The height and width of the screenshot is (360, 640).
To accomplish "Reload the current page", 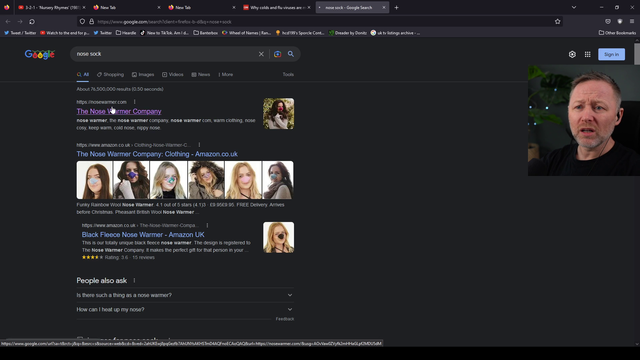I will [x=32, y=22].
